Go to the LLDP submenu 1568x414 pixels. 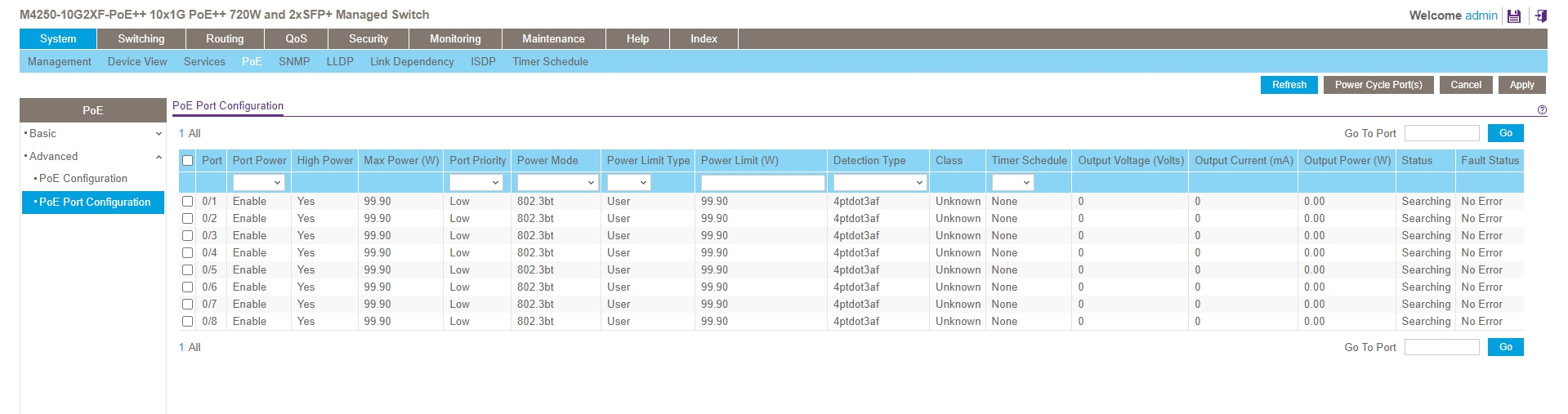(340, 62)
